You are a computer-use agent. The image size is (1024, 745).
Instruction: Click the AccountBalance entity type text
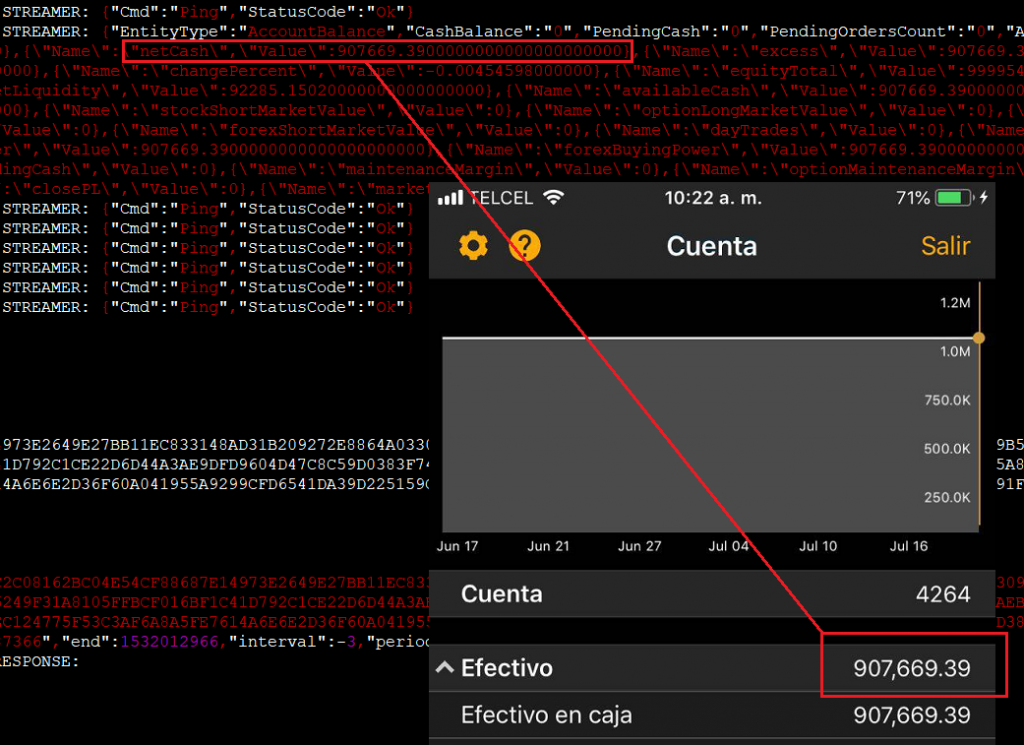(x=317, y=31)
